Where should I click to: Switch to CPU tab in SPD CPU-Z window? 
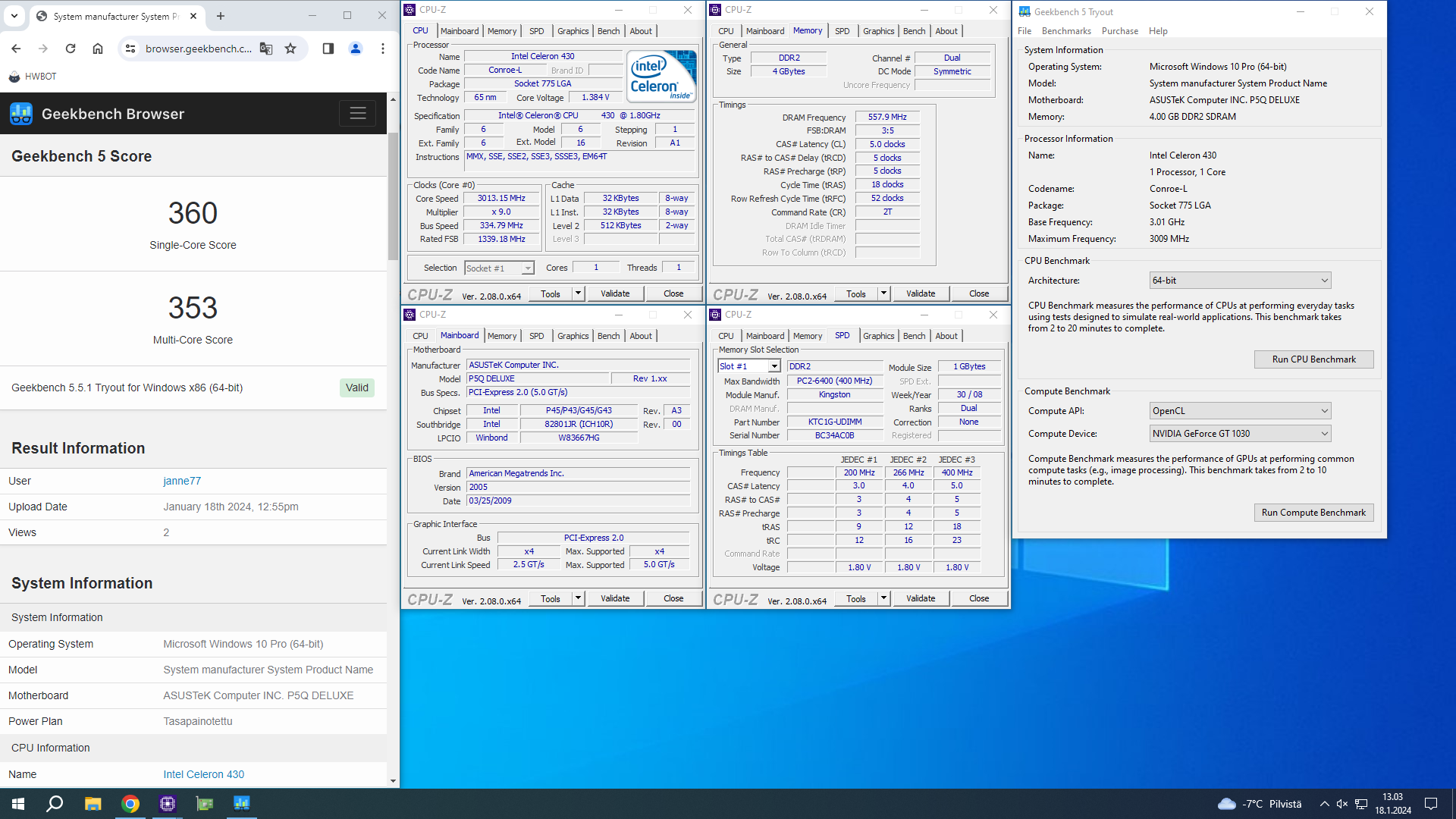click(726, 336)
